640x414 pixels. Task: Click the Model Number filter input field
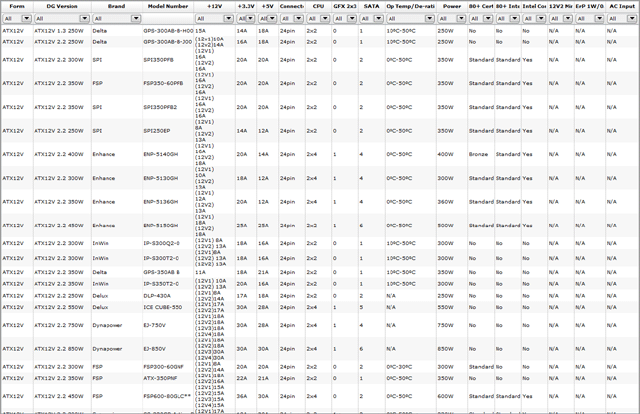click(x=168, y=18)
